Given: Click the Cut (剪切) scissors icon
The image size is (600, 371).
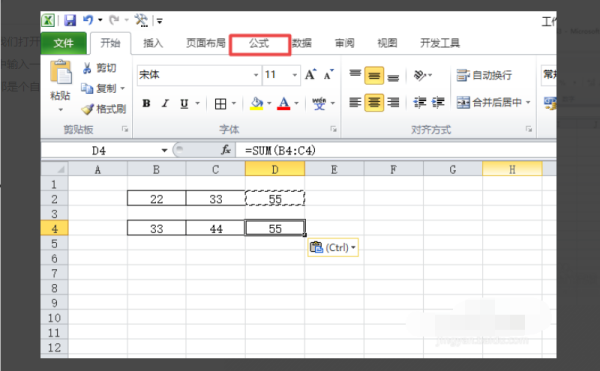Looking at the screenshot, I should point(87,68).
